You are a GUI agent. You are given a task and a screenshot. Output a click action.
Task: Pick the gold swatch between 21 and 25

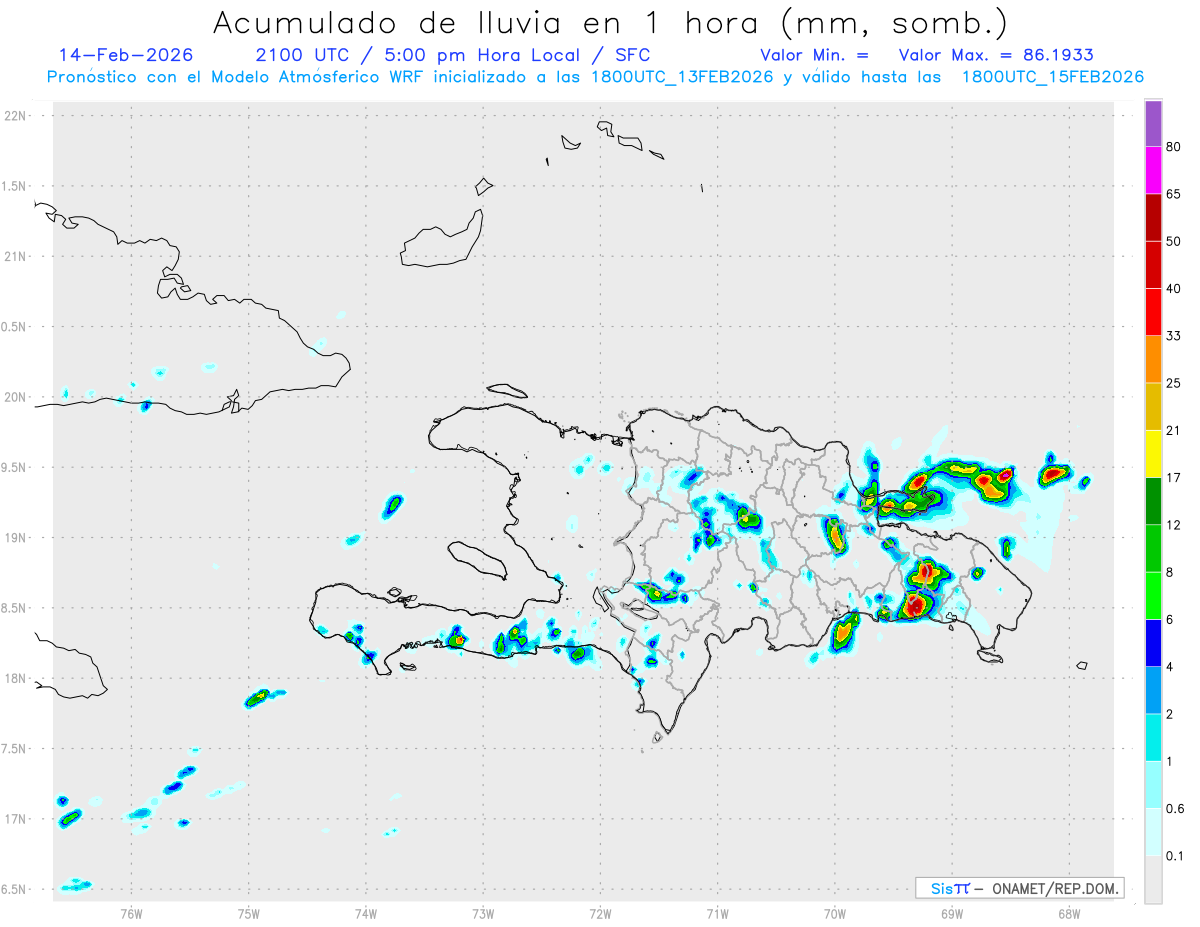(x=1153, y=407)
